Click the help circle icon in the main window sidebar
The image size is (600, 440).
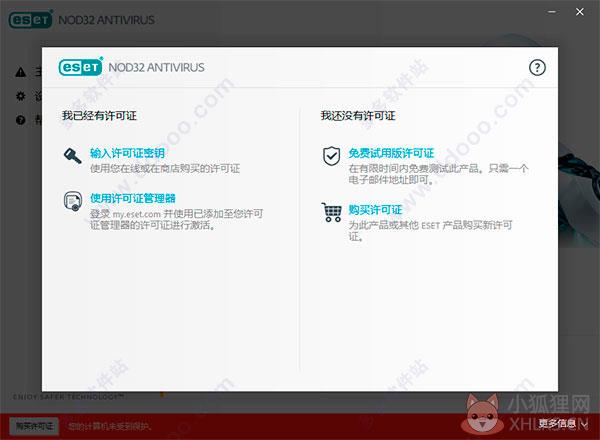[x=21, y=120]
